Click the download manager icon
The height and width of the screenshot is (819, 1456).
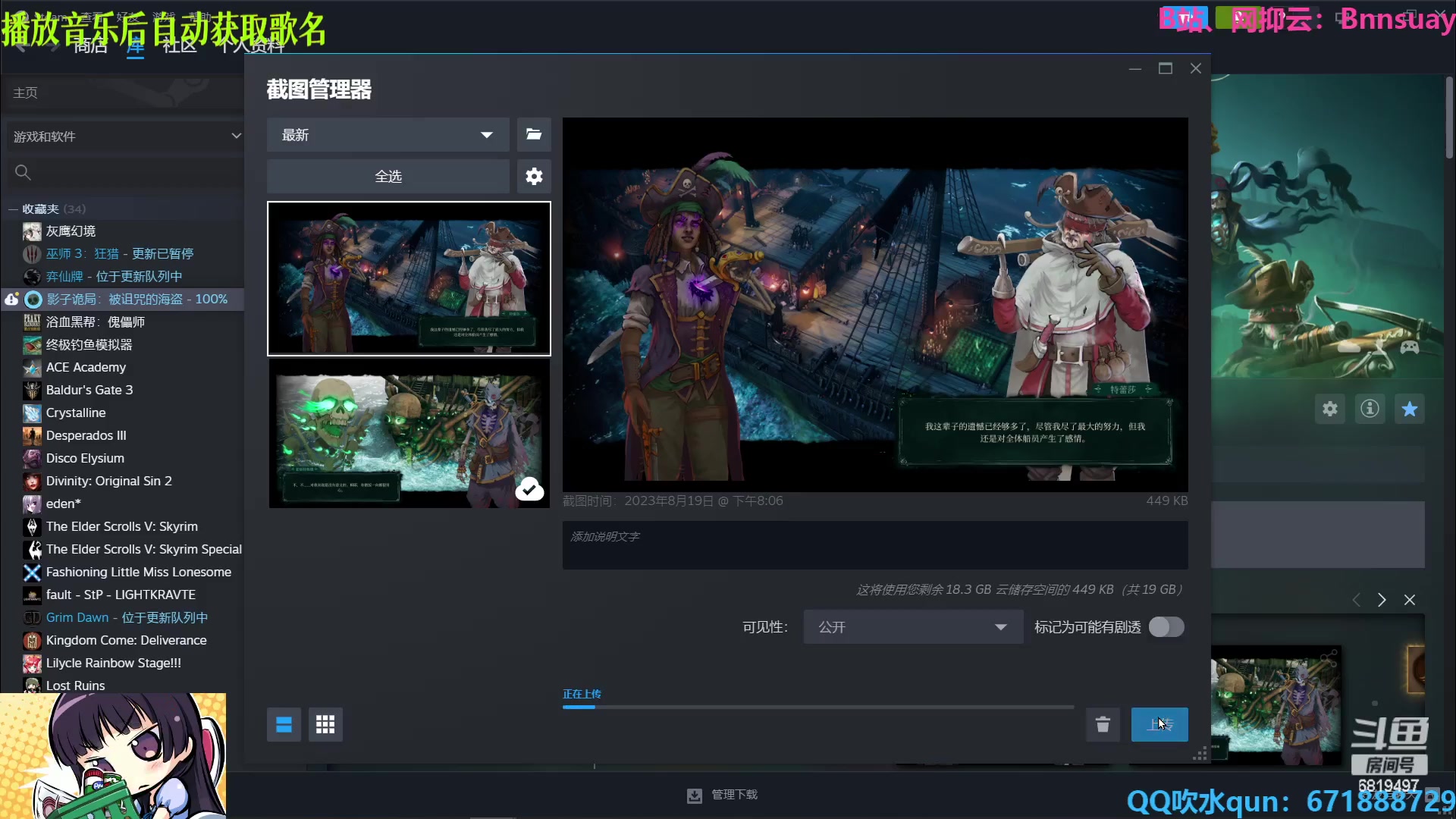click(x=695, y=795)
